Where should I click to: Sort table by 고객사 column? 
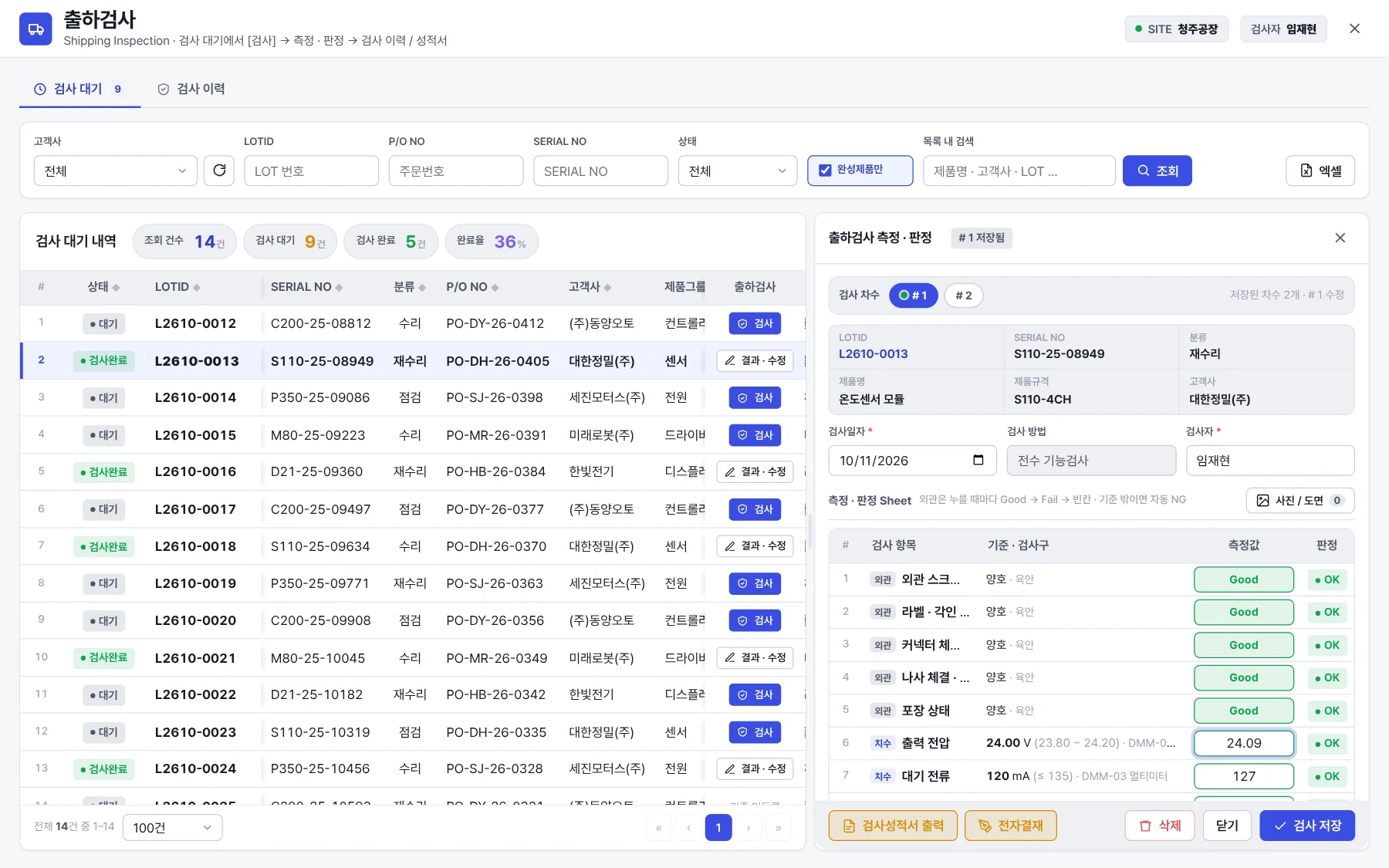590,287
